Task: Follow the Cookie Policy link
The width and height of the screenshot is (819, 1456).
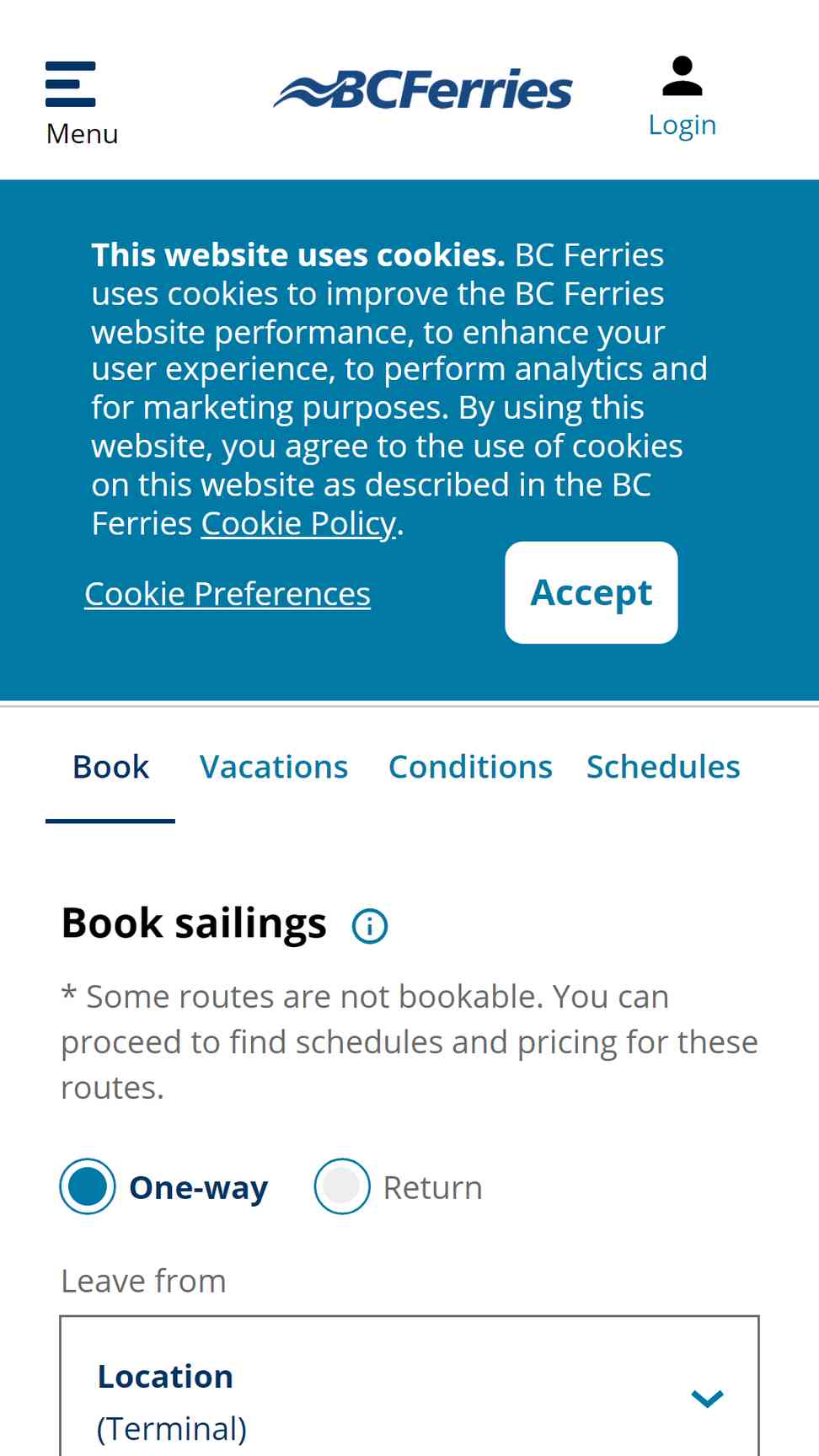Action: 298,524
